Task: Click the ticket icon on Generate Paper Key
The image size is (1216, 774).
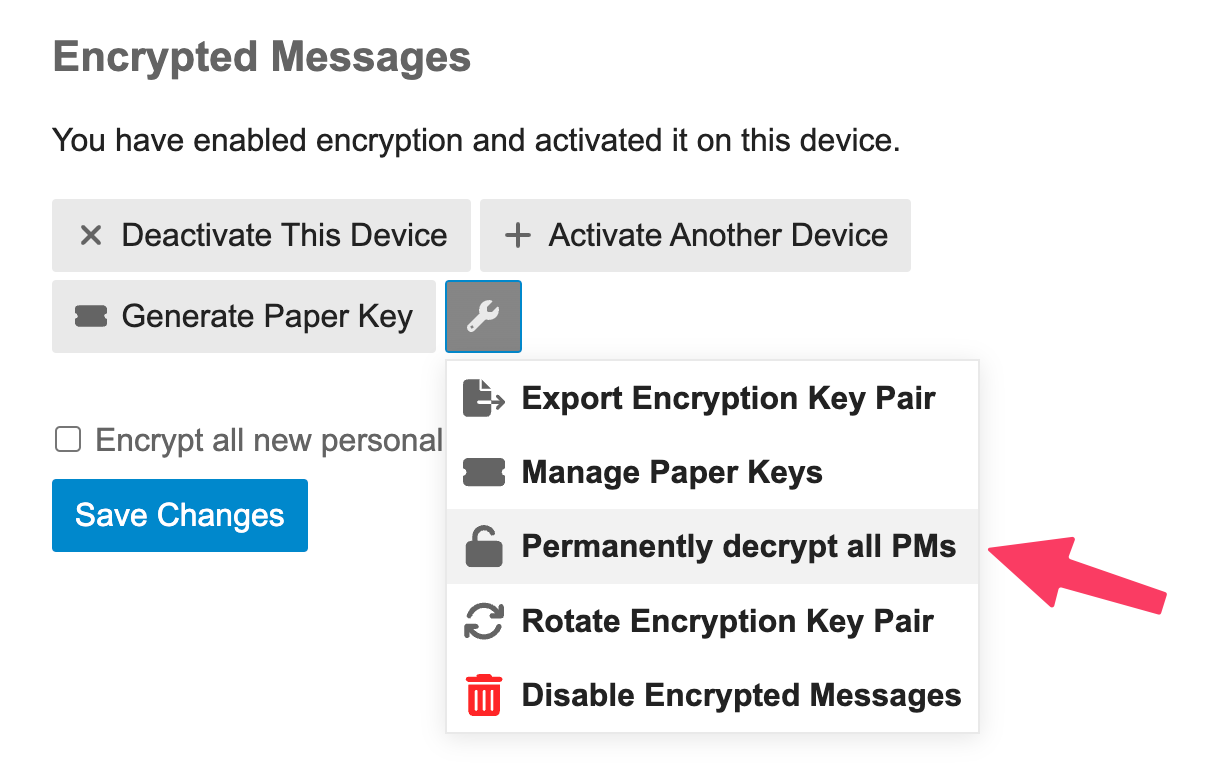Action: [91, 317]
